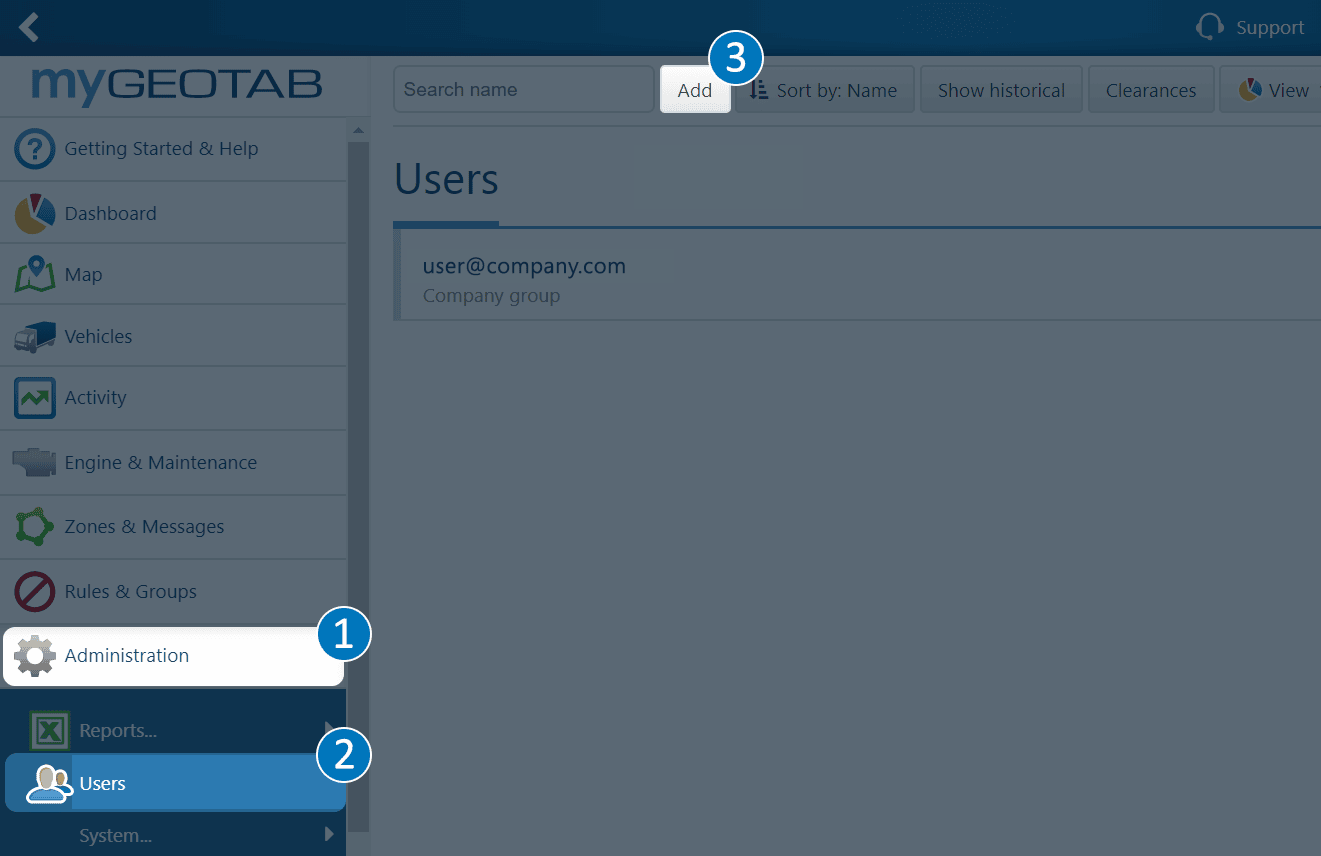
Task: Click the Dashboard pie chart icon
Action: point(34,214)
